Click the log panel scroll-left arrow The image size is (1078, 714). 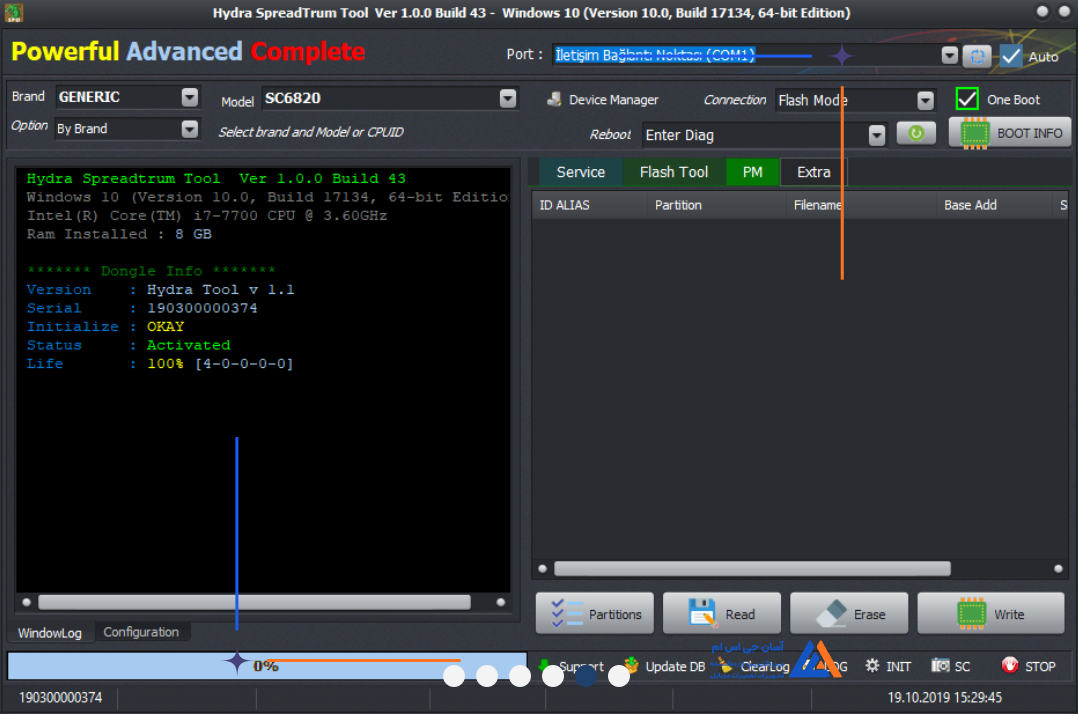pyautogui.click(x=26, y=603)
